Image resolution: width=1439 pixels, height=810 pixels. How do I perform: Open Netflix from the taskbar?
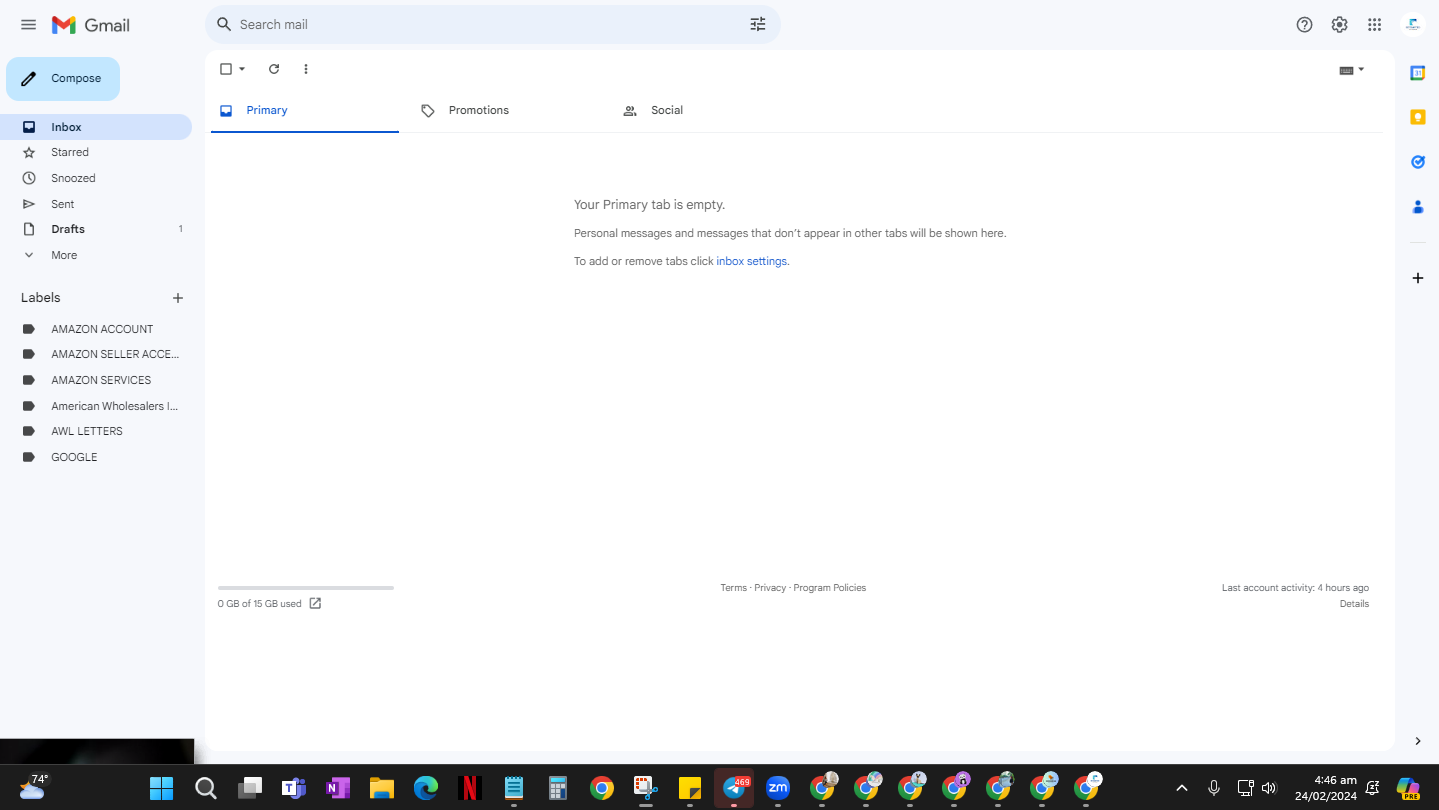469,788
